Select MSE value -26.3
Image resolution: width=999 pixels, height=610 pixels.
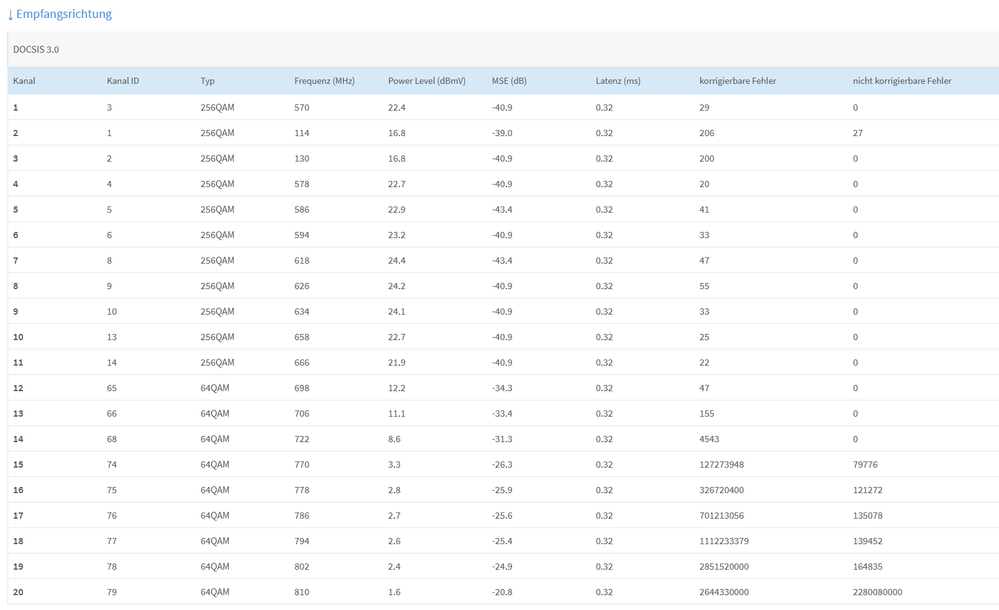click(x=502, y=465)
